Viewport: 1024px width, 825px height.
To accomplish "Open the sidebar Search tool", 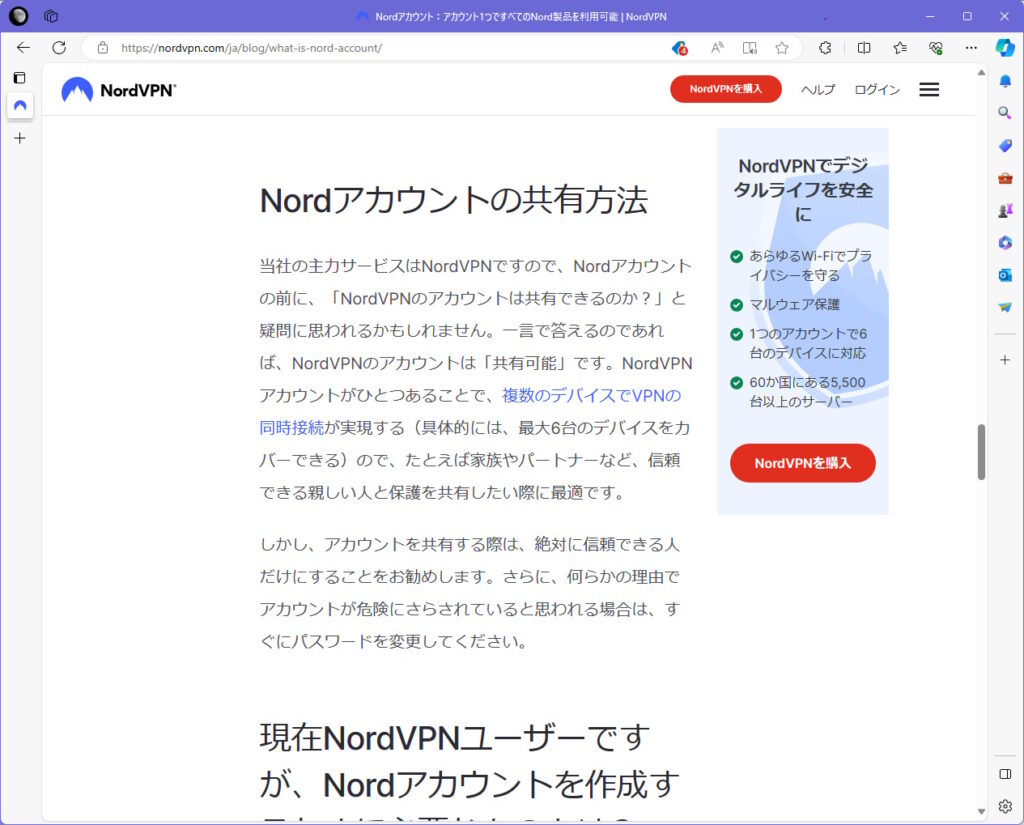I will (x=1005, y=113).
